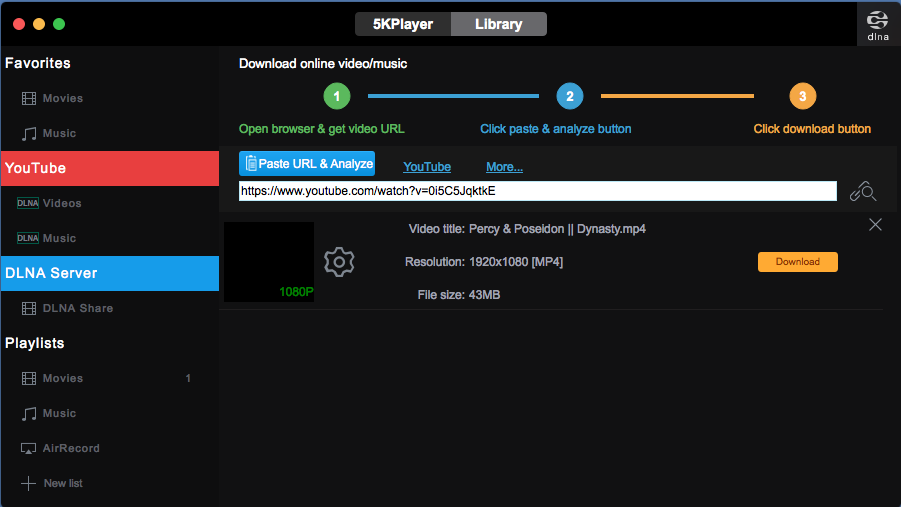Image resolution: width=901 pixels, height=507 pixels.
Task: Click the analyze link magnifier icon
Action: (863, 191)
